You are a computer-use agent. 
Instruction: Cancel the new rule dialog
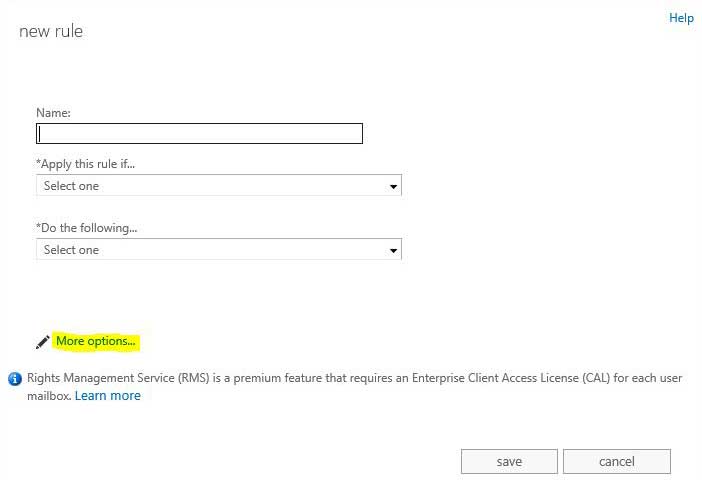pyautogui.click(x=616, y=461)
